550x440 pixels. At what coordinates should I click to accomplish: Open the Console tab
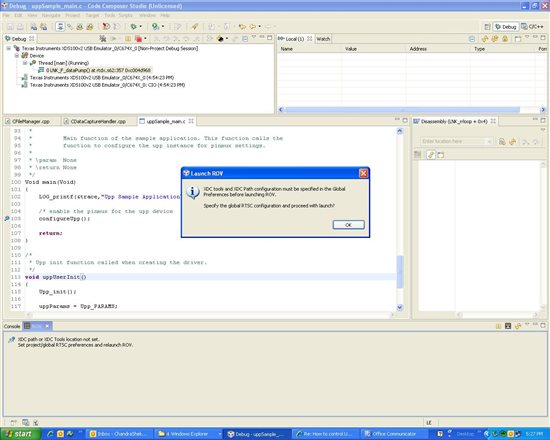pyautogui.click(x=12, y=326)
